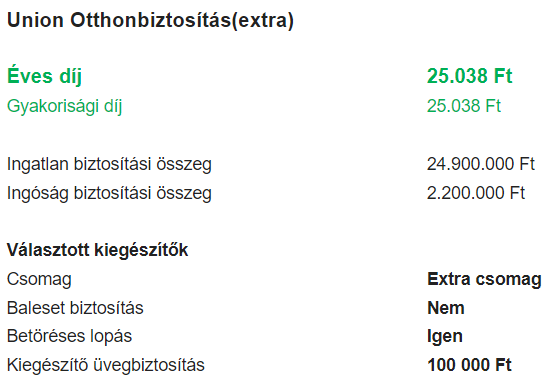Click the (extra) part of the title
The image size is (546, 387).
pyautogui.click(x=263, y=21)
